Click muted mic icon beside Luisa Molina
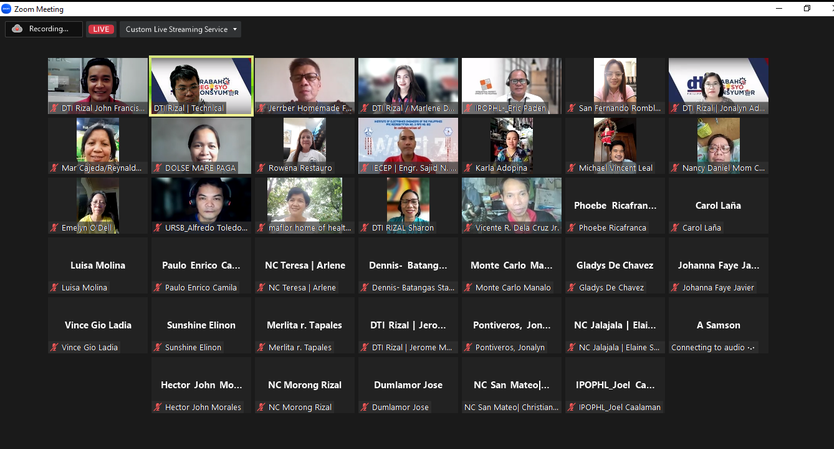 [54, 288]
